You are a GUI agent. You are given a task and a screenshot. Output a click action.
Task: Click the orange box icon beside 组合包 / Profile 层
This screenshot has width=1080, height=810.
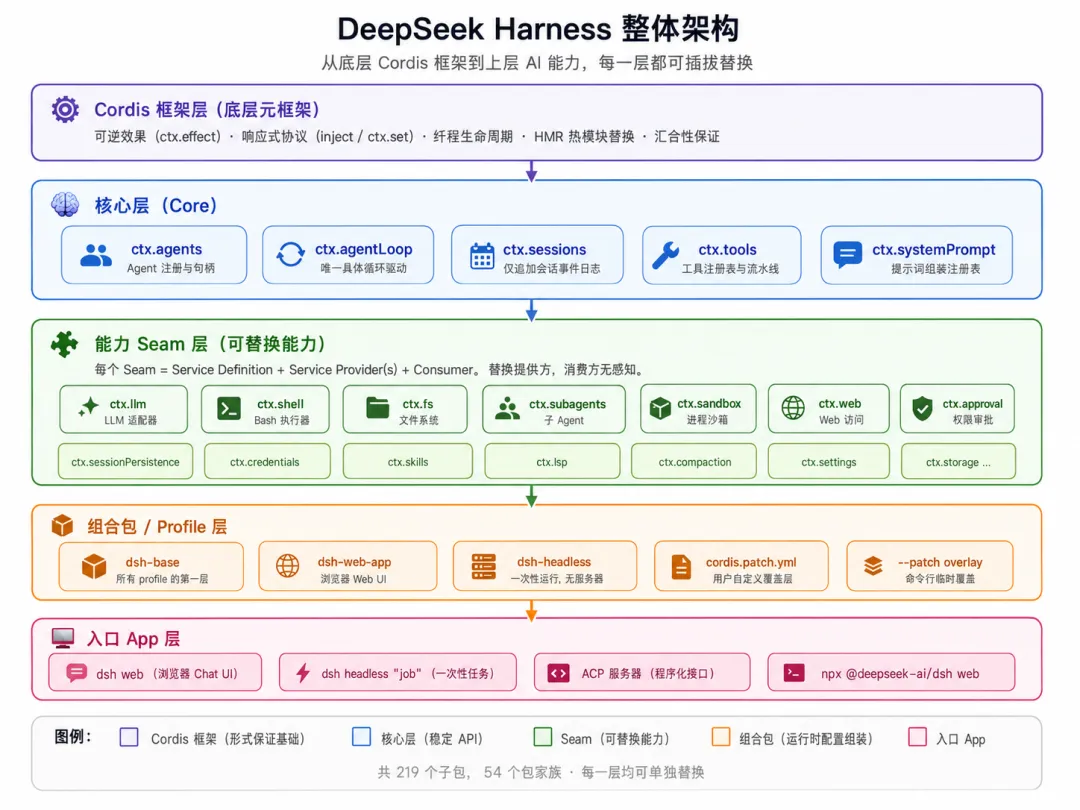point(63,526)
